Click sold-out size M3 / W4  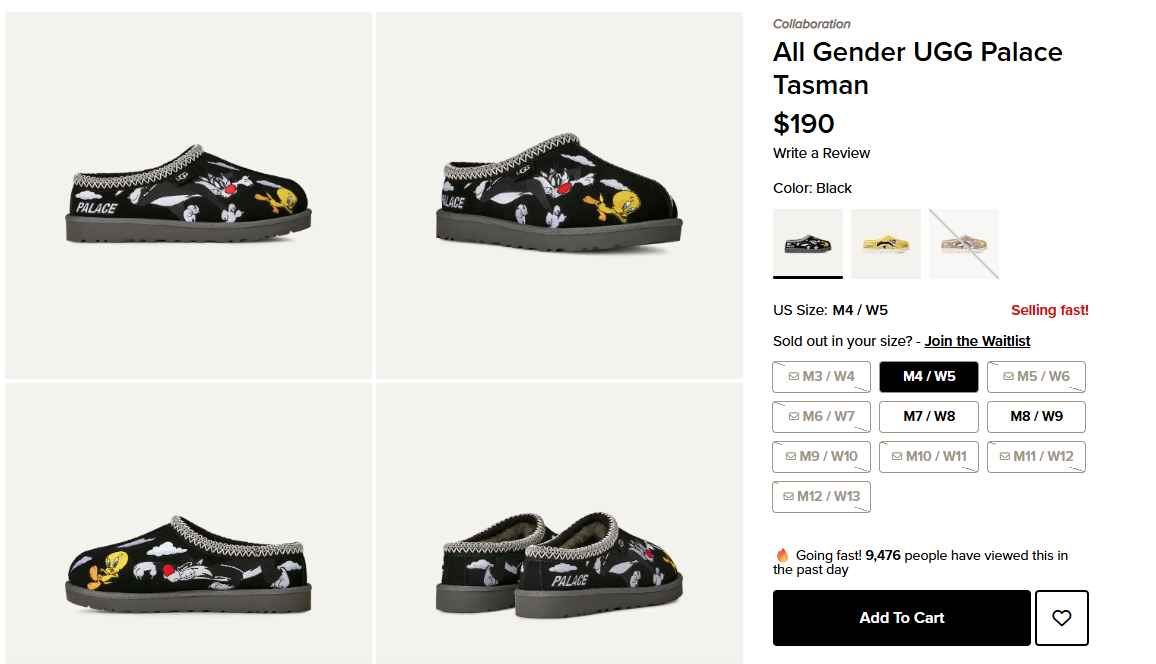coord(821,377)
